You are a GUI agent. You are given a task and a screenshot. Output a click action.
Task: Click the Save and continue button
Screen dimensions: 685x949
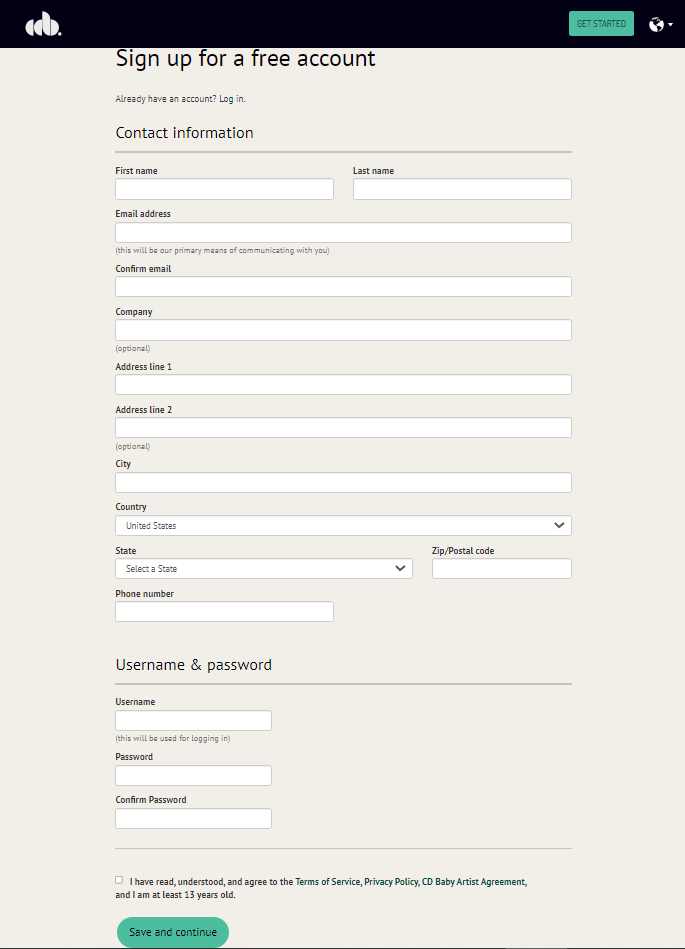point(172,932)
